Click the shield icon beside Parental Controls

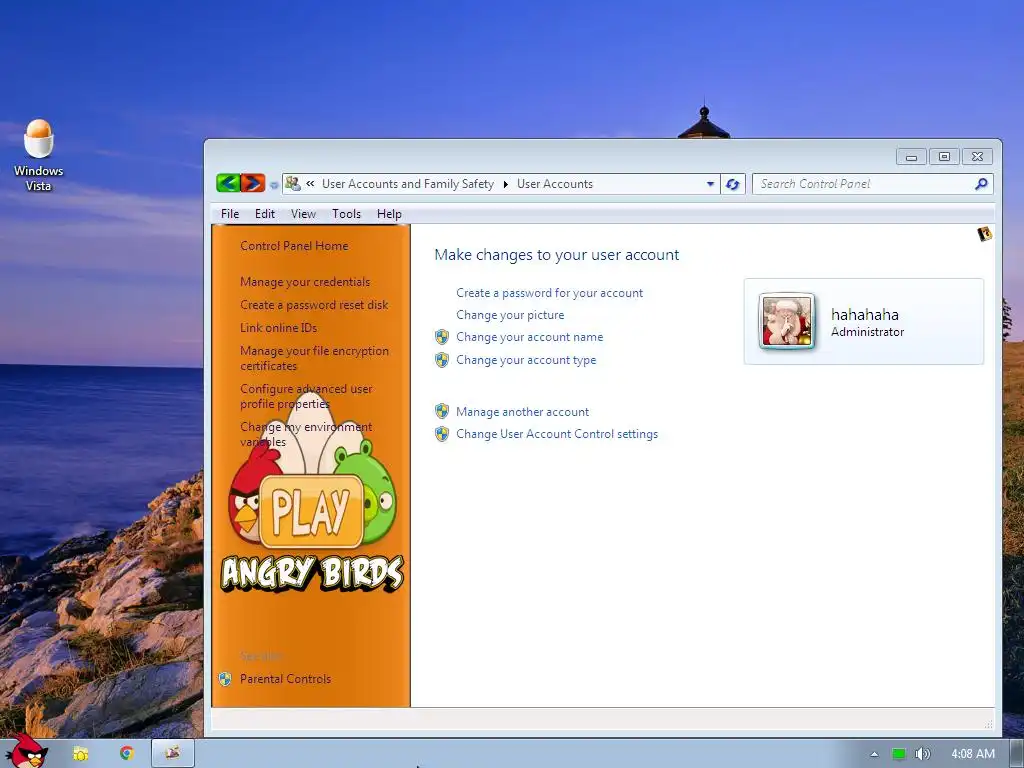[x=225, y=679]
